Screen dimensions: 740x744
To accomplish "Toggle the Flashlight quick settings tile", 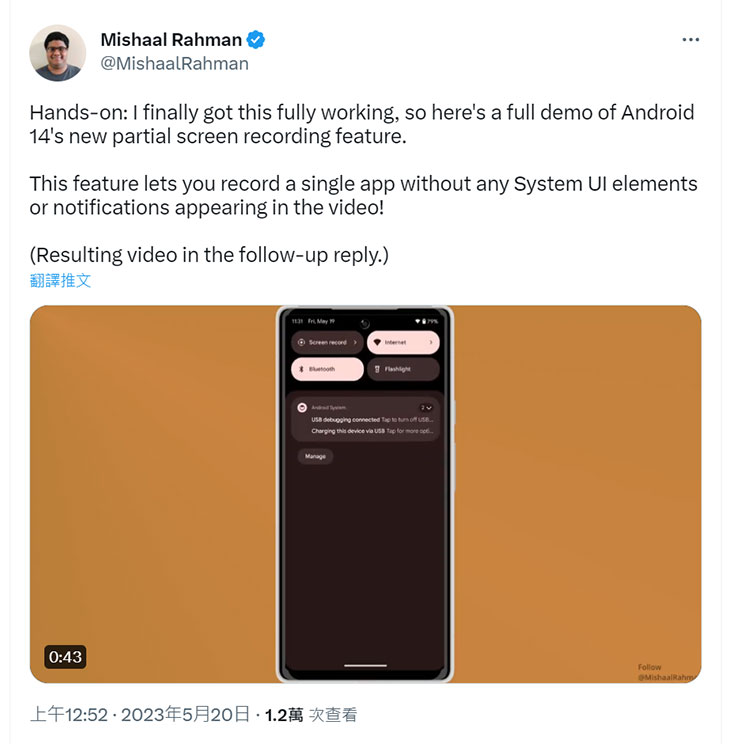I will 403,369.
